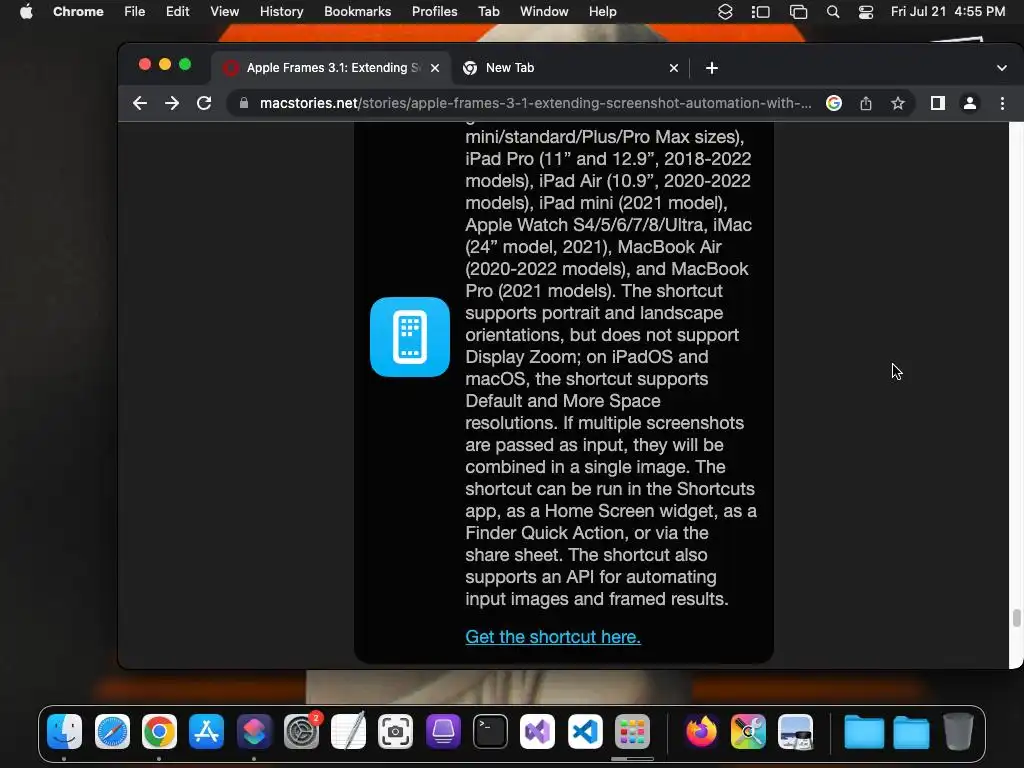Follow the 'Get the shortcut here.' link
Image resolution: width=1024 pixels, height=768 pixels.
(552, 637)
